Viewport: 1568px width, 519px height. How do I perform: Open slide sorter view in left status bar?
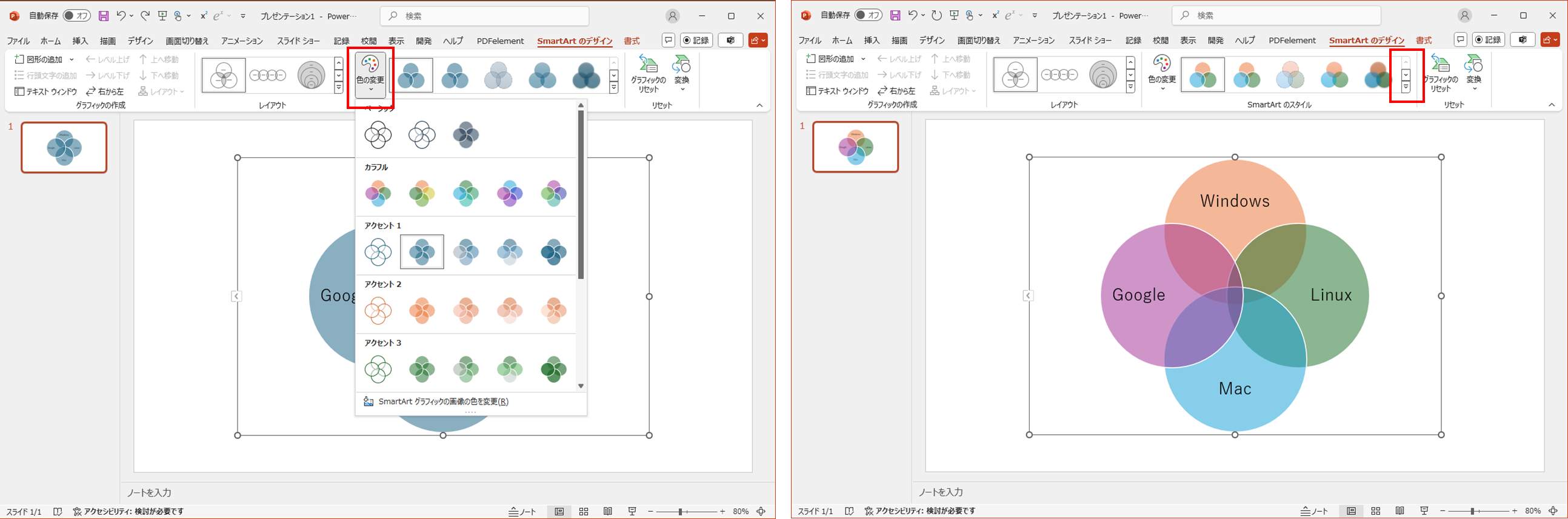tap(584, 512)
